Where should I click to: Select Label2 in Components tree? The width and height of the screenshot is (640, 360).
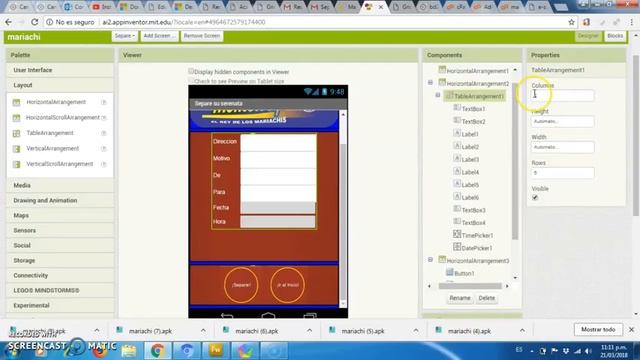470,147
